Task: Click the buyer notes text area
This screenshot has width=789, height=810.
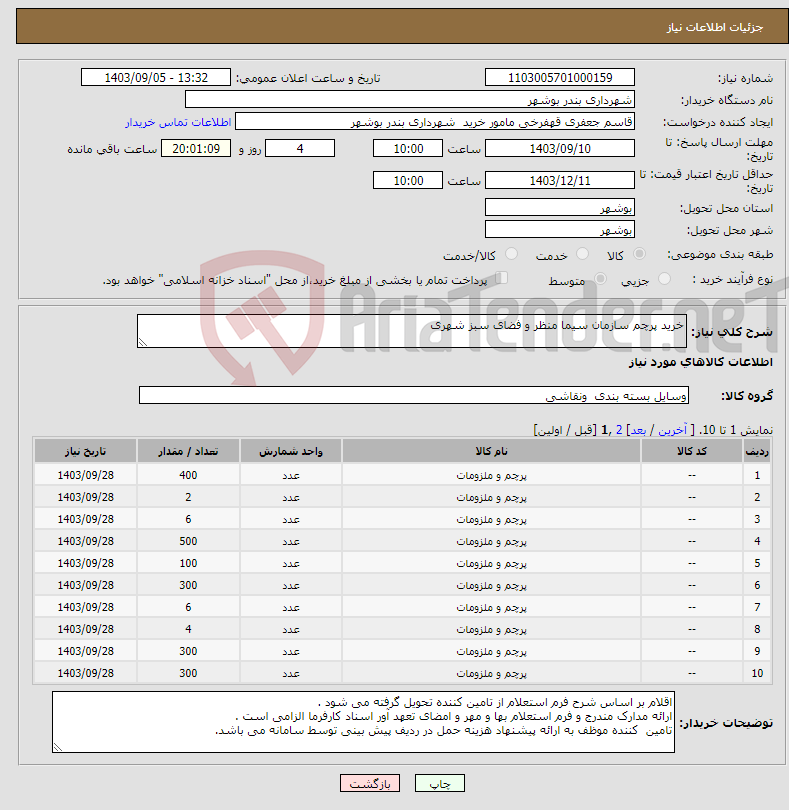Action: pos(363,722)
